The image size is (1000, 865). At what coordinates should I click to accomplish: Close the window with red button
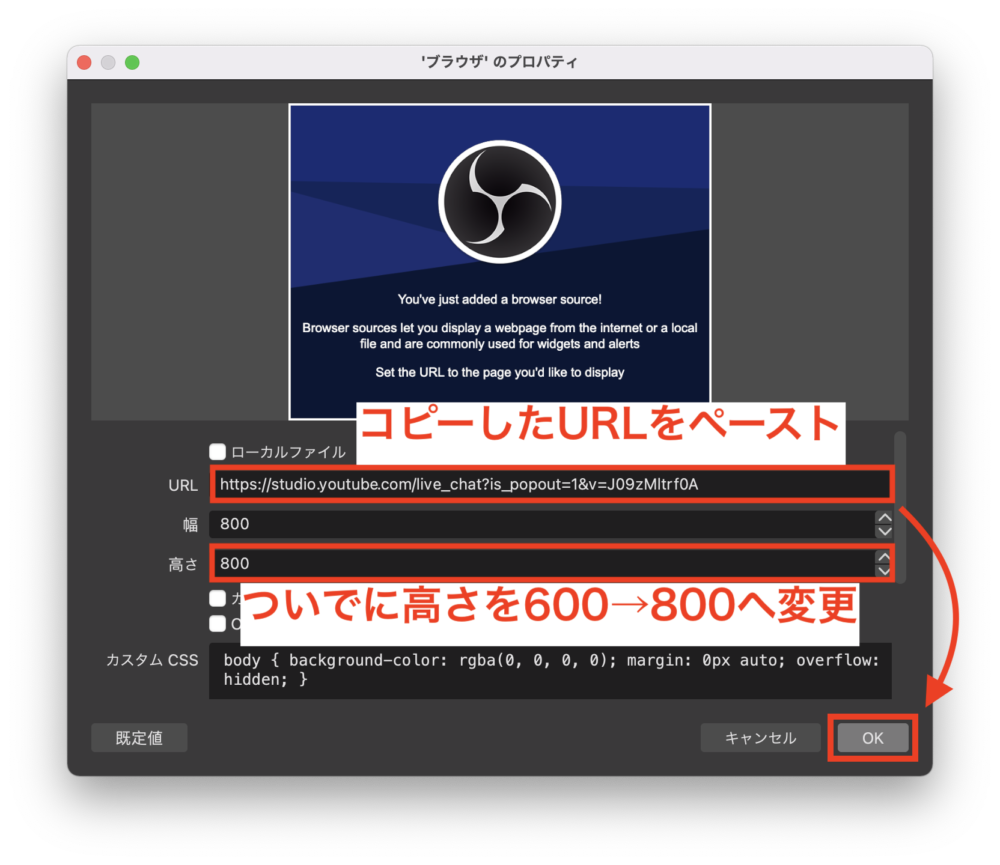(84, 62)
